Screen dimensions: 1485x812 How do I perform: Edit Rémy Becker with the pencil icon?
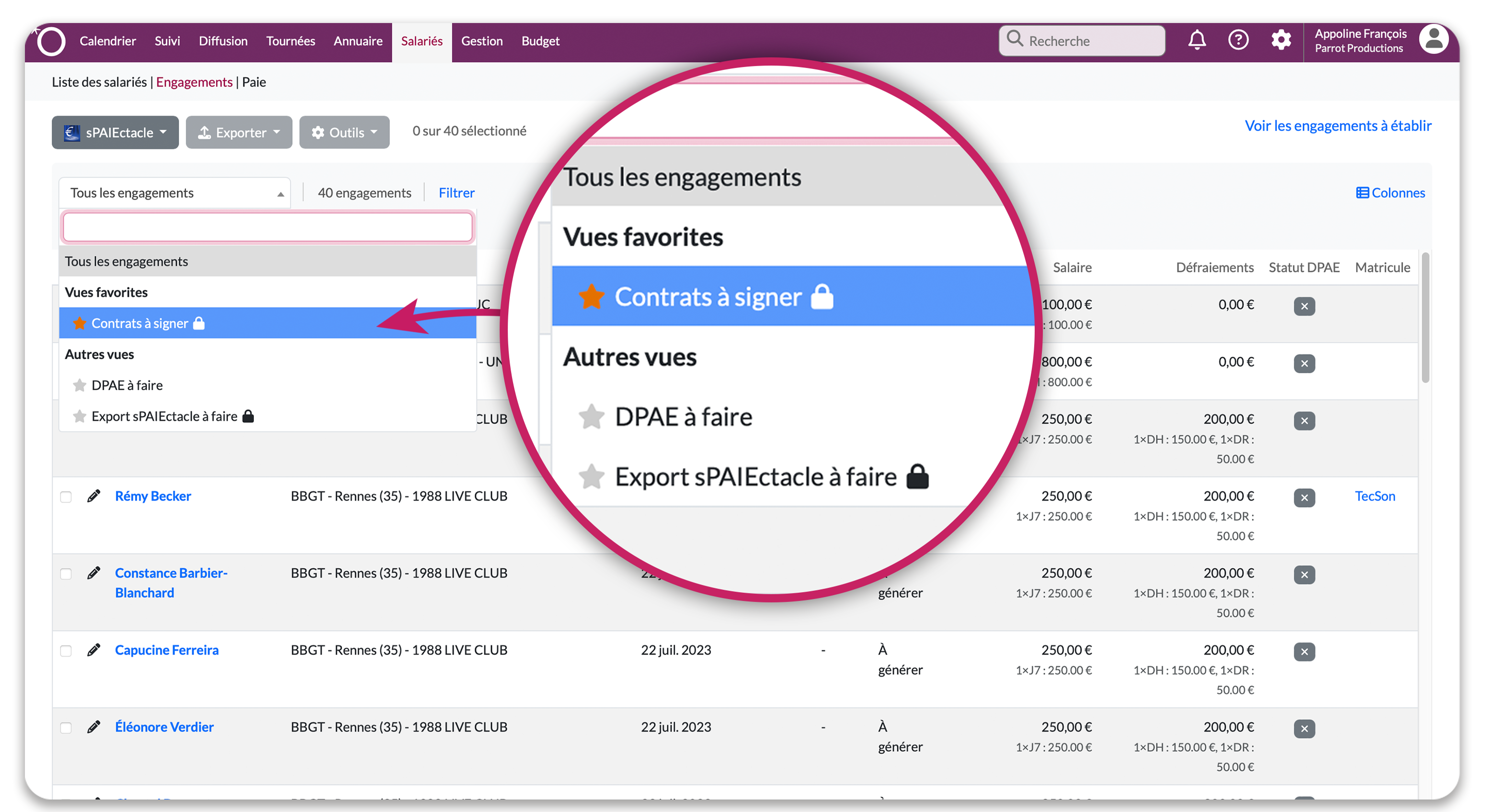93,496
